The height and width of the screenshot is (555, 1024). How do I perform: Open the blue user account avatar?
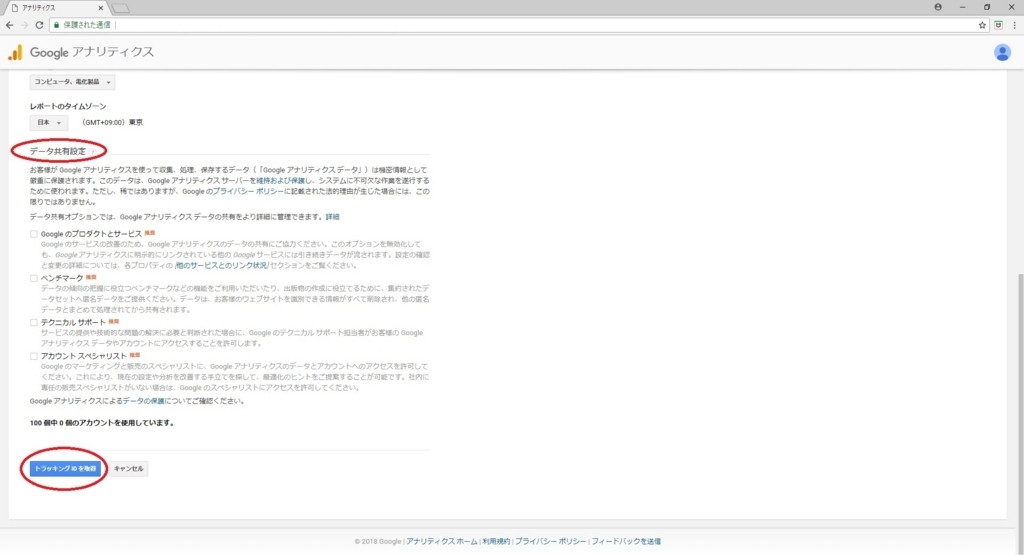pos(1002,52)
